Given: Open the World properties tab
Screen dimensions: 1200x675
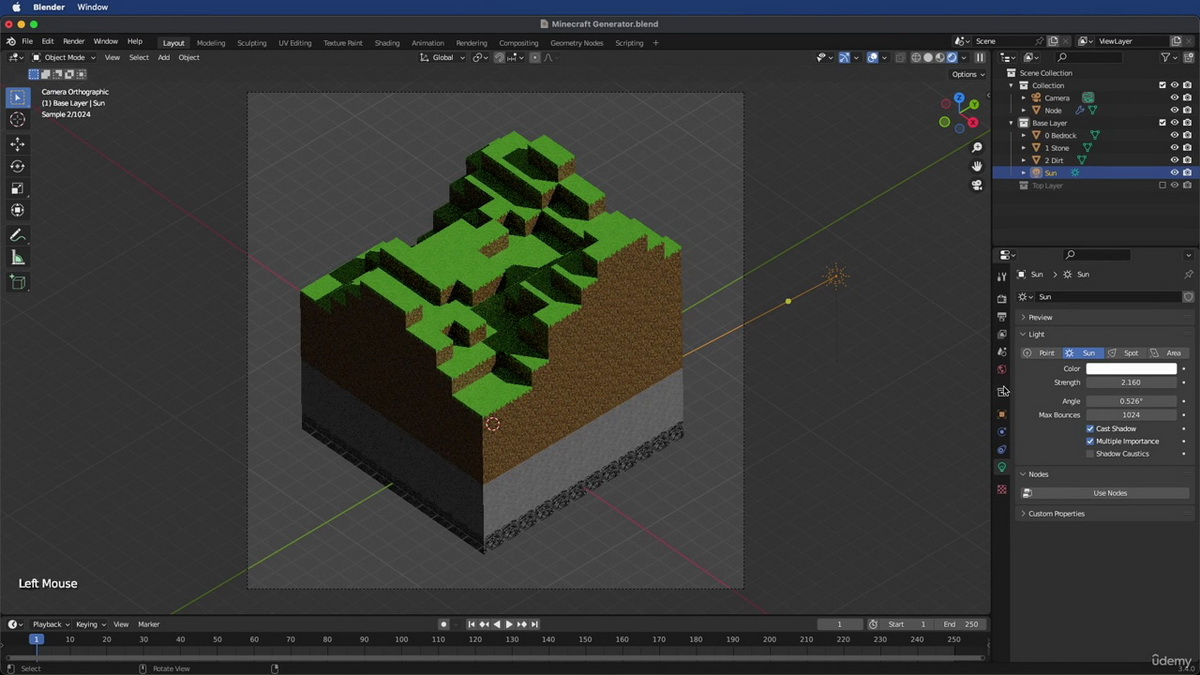Looking at the screenshot, I should (1002, 370).
